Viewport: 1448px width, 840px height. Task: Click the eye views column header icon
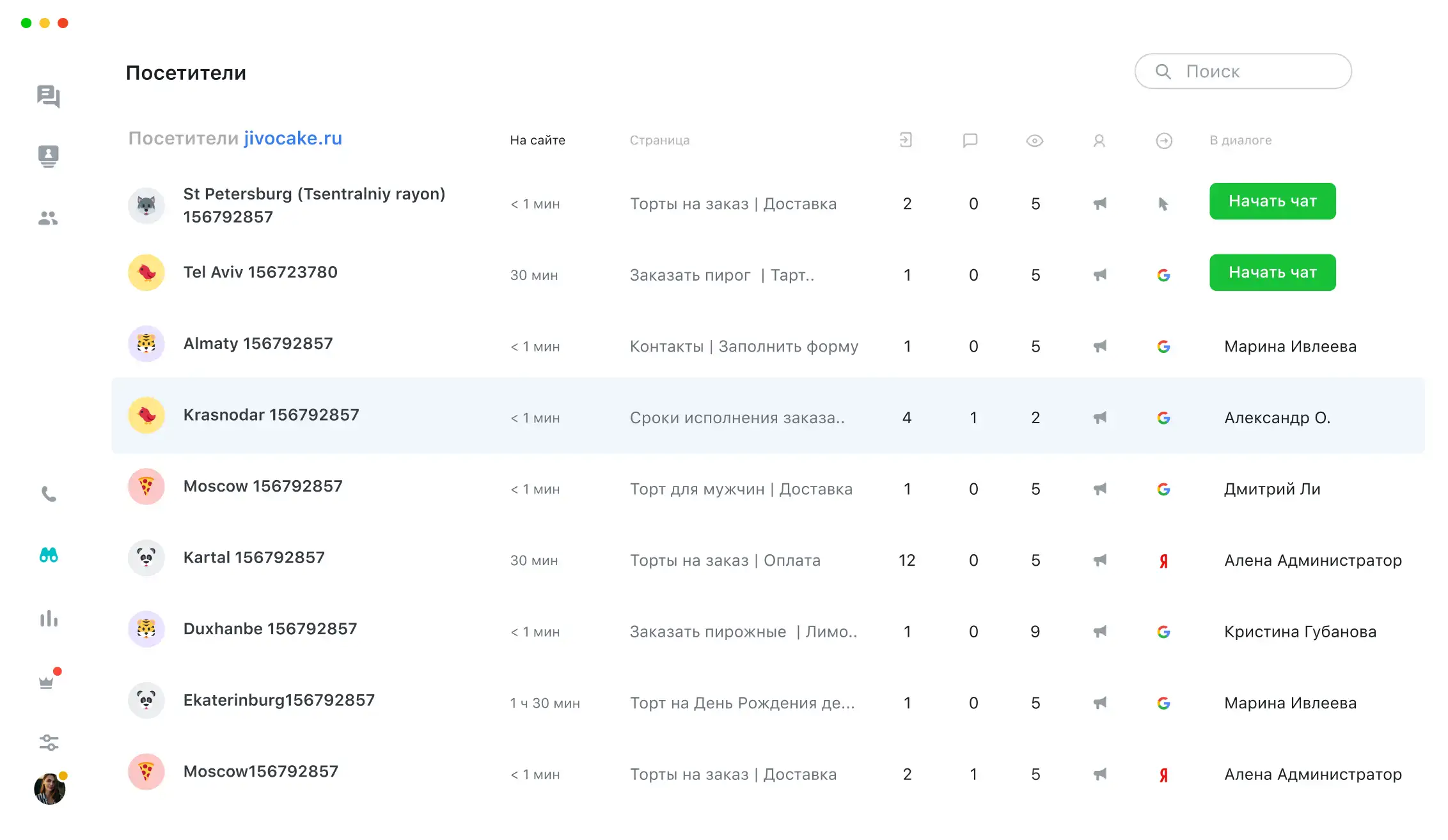(1034, 141)
